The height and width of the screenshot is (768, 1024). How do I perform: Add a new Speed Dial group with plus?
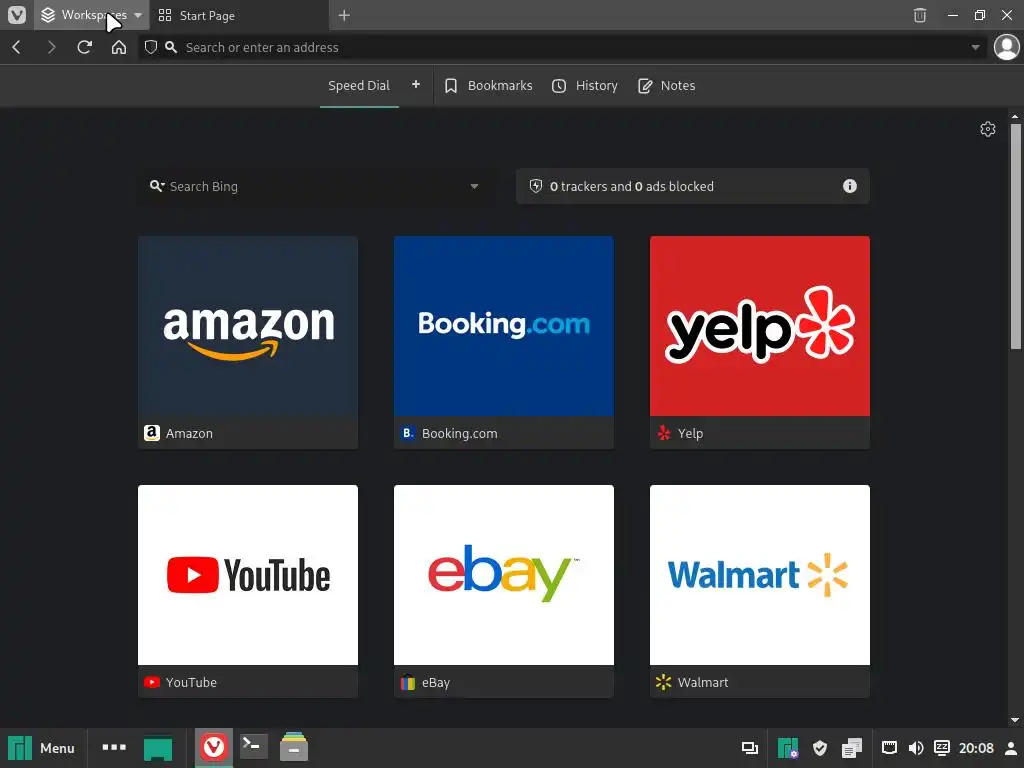point(415,85)
